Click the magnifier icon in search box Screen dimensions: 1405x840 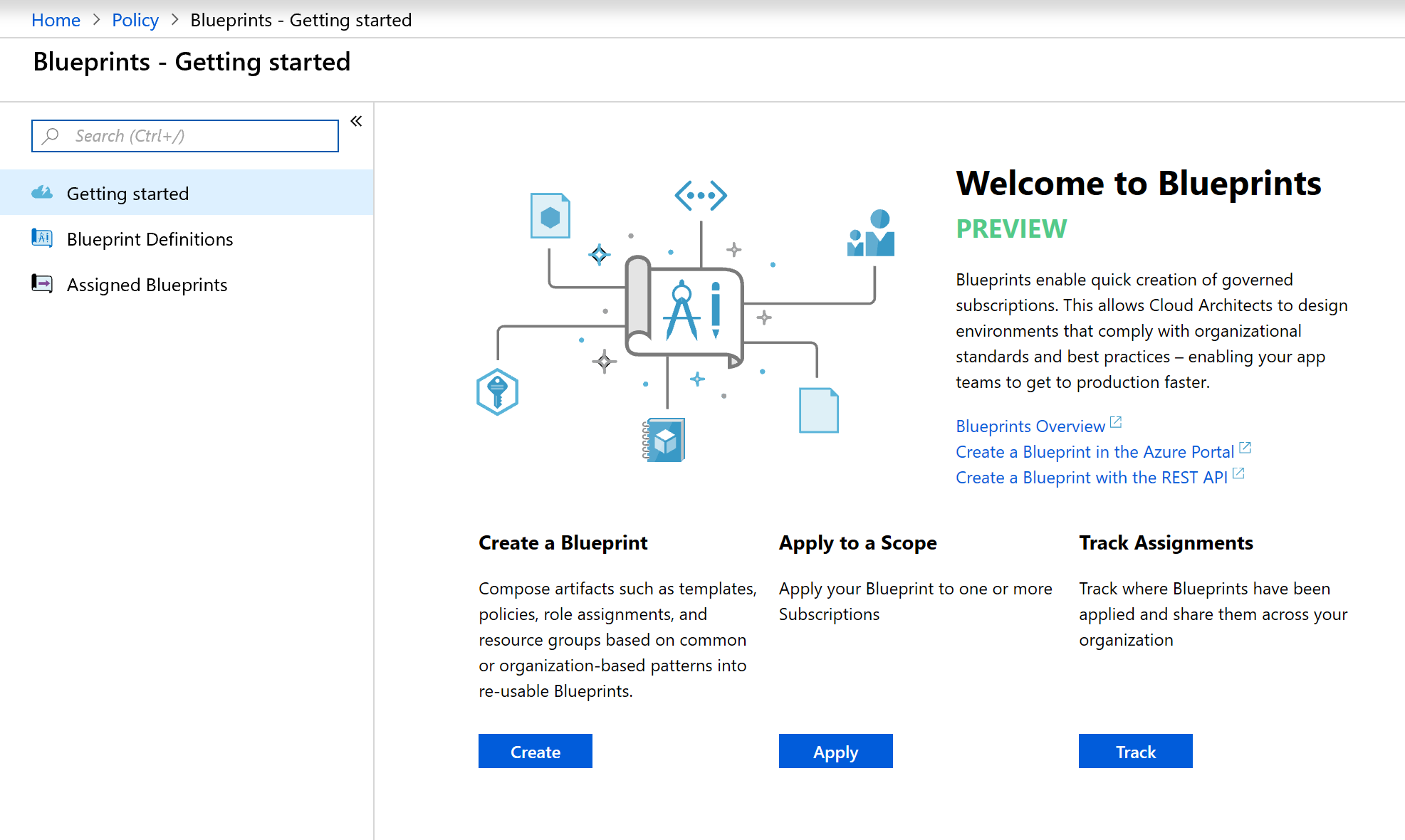point(51,136)
